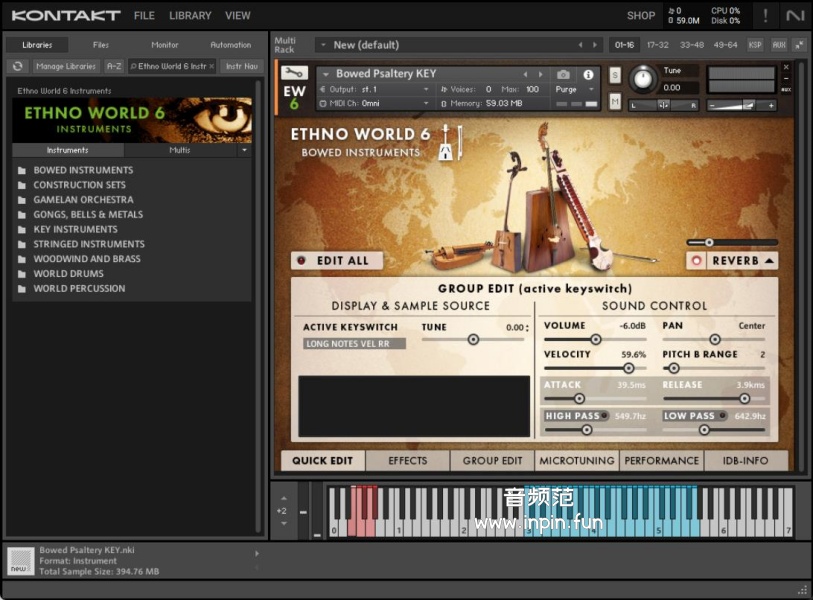Image resolution: width=813 pixels, height=600 pixels.
Task: Click the warning exclamation icon in top bar
Action: point(766,15)
